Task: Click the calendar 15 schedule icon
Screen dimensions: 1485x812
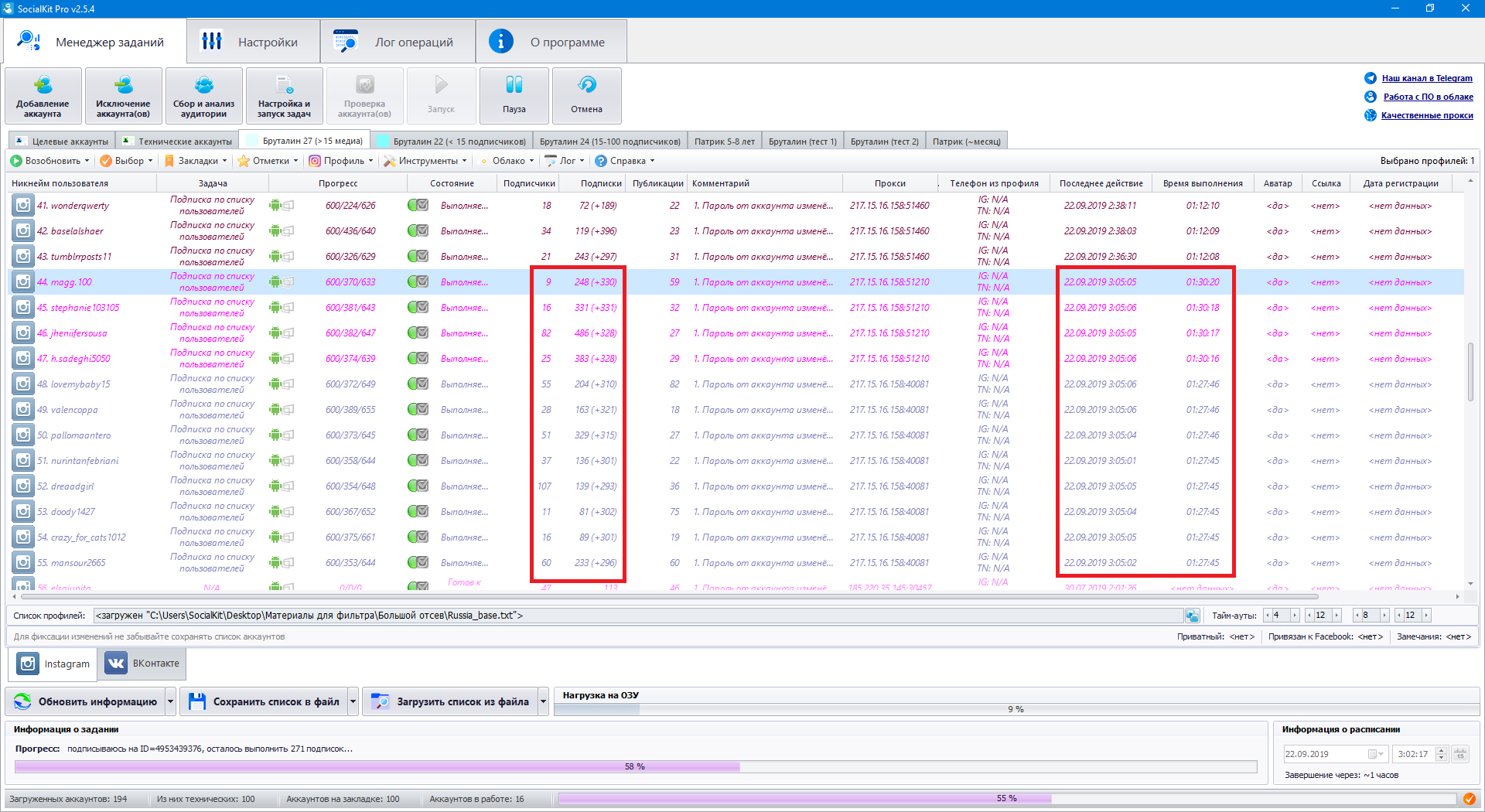Action: tap(1459, 754)
